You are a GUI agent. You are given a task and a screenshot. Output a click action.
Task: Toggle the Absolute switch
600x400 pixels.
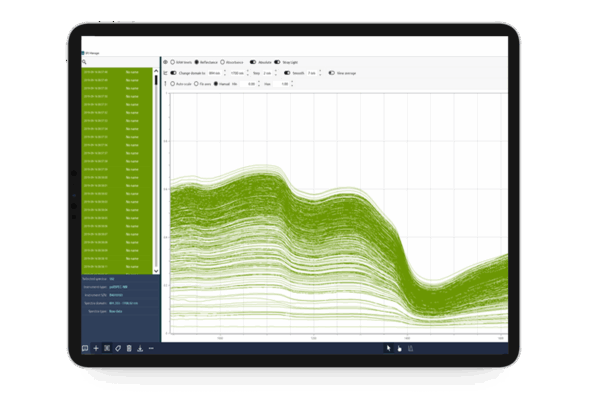point(253,61)
